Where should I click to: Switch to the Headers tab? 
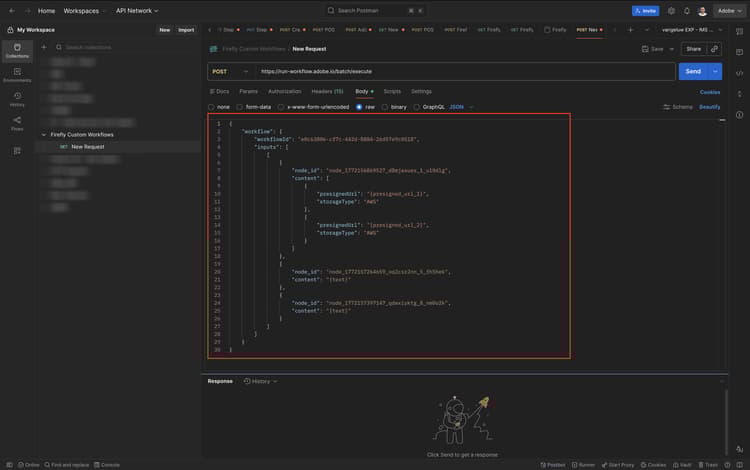coord(327,91)
